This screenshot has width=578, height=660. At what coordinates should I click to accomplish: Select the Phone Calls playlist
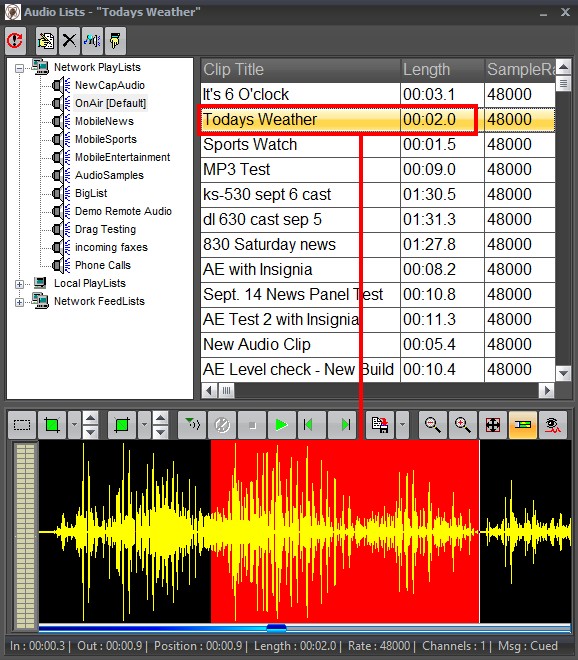[103, 265]
